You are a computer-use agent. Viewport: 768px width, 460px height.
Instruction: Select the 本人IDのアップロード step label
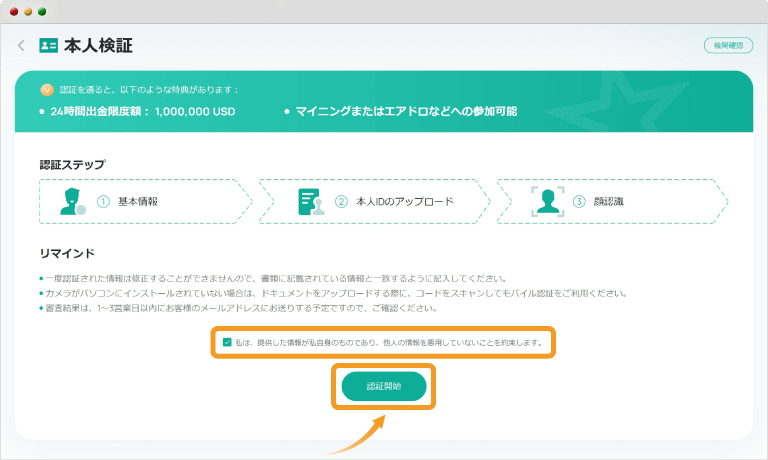click(x=404, y=201)
